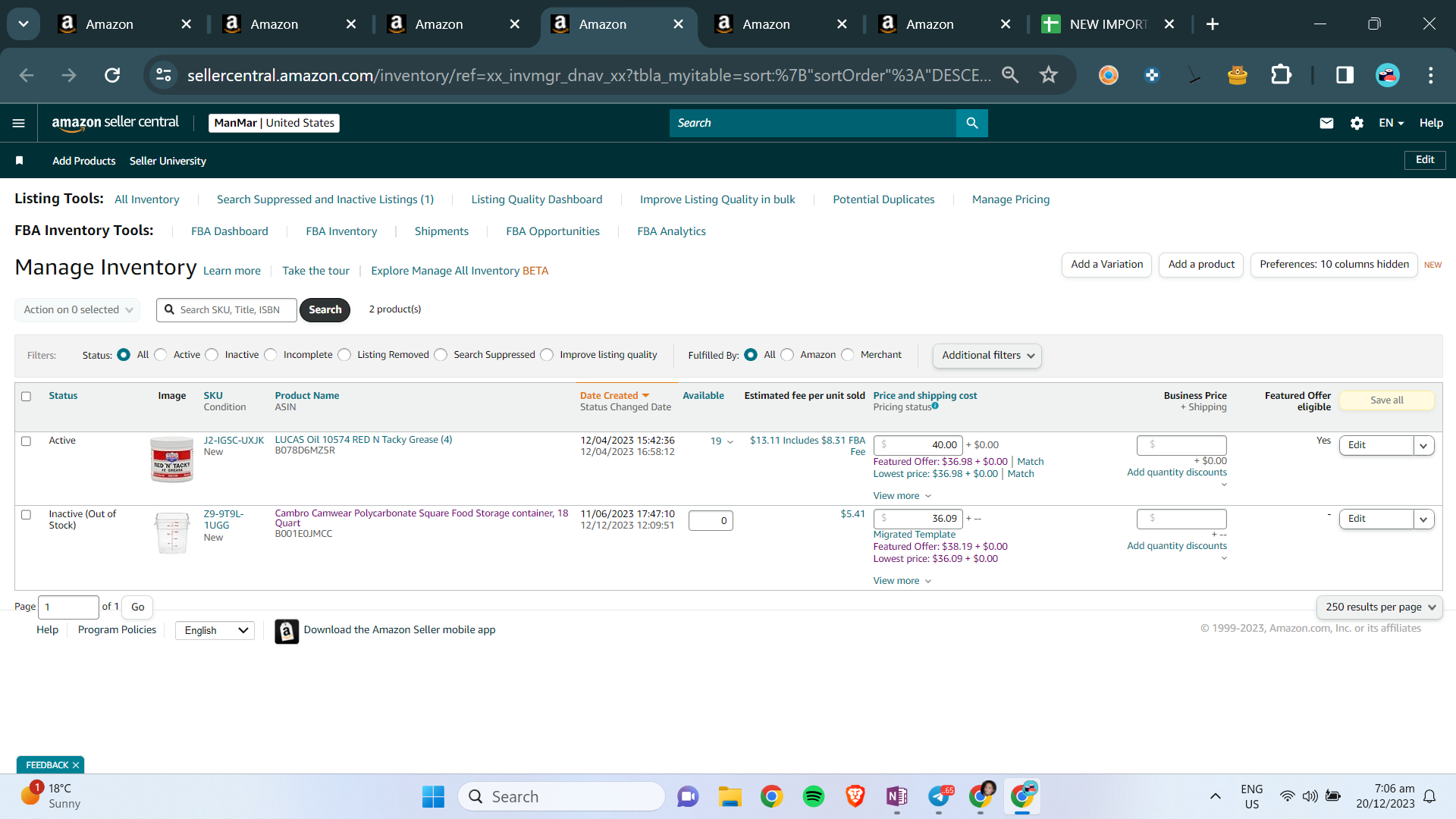Image resolution: width=1456 pixels, height=819 pixels.
Task: Bookmark this page with the star icon
Action: pos(1049,75)
